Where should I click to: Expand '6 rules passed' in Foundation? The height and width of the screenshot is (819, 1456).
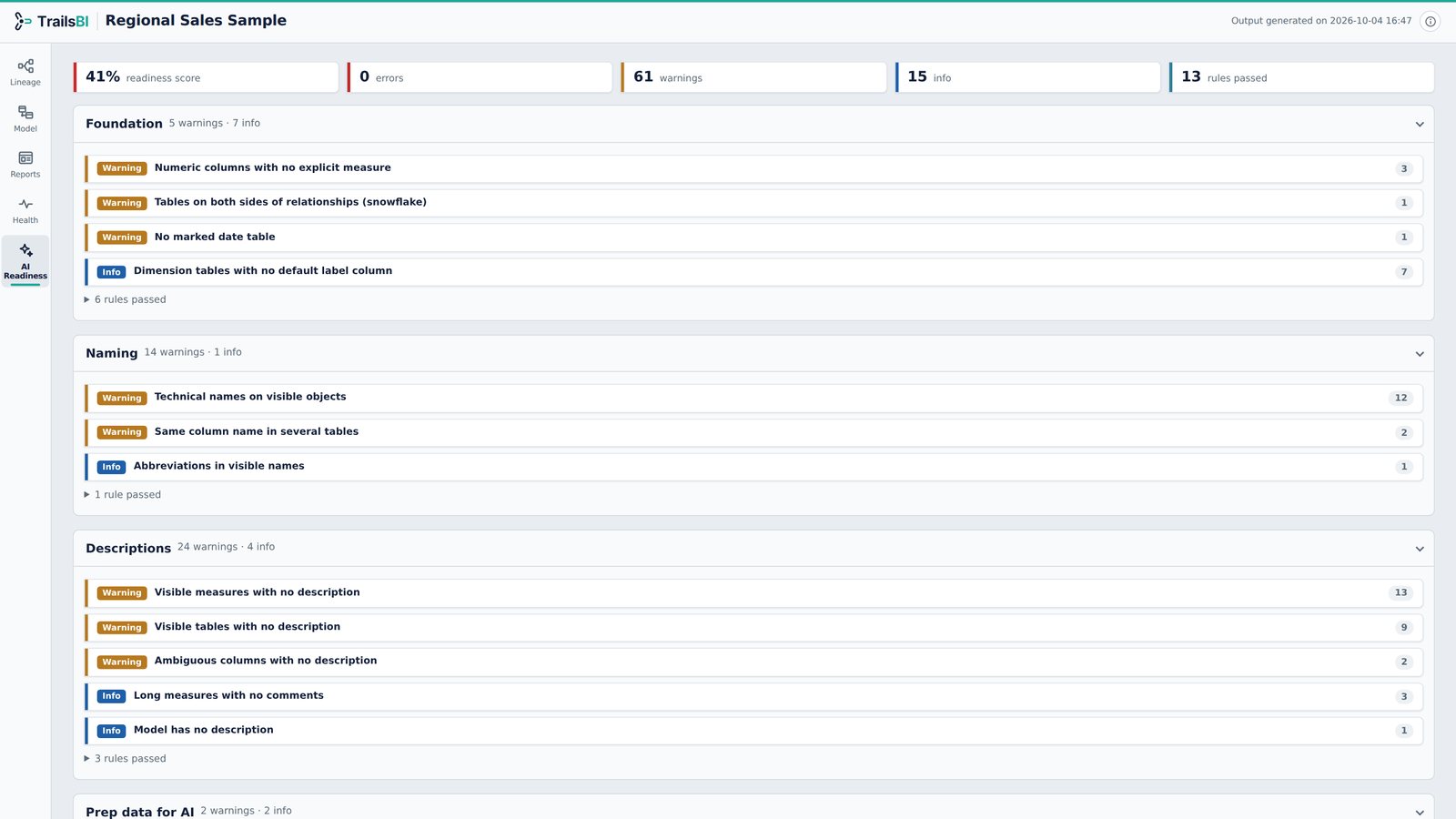click(x=126, y=299)
